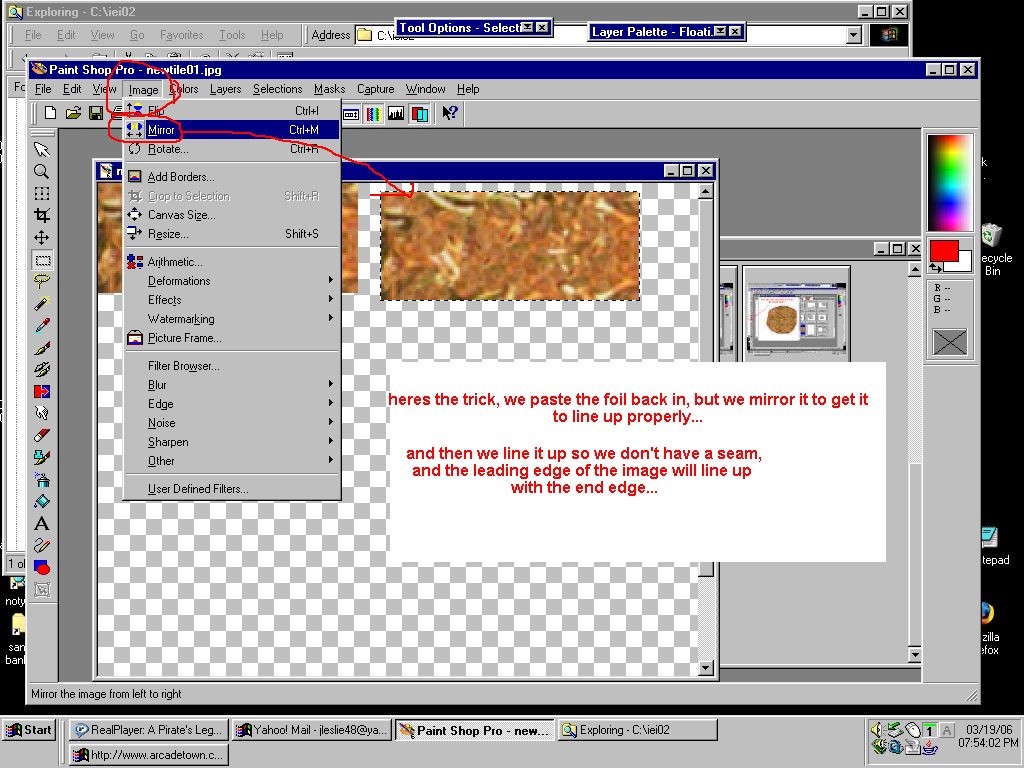Image resolution: width=1024 pixels, height=768 pixels.
Task: Pick a color from the rainbow color picker
Action: [950, 183]
